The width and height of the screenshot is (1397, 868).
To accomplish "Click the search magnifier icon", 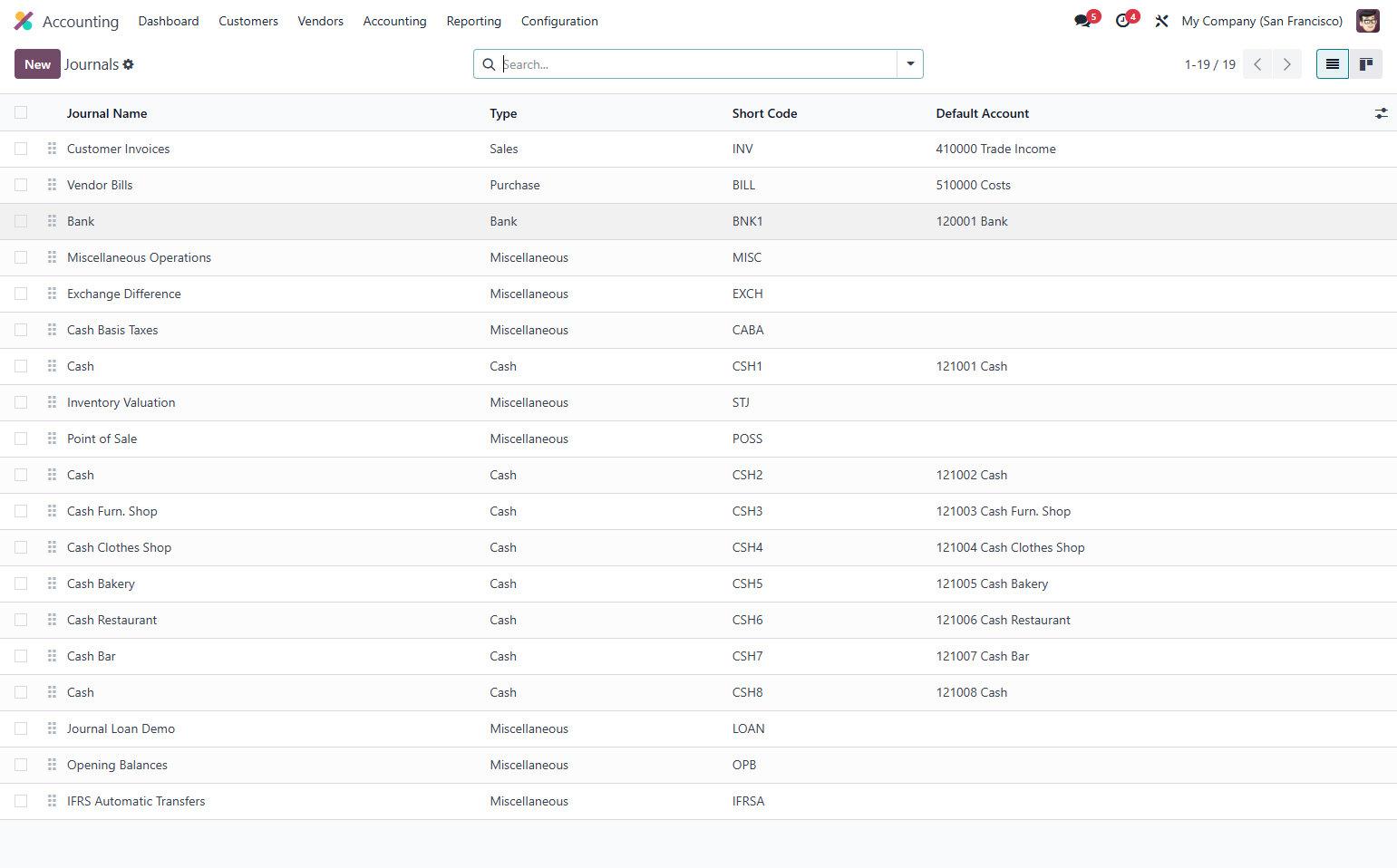I will (x=489, y=64).
